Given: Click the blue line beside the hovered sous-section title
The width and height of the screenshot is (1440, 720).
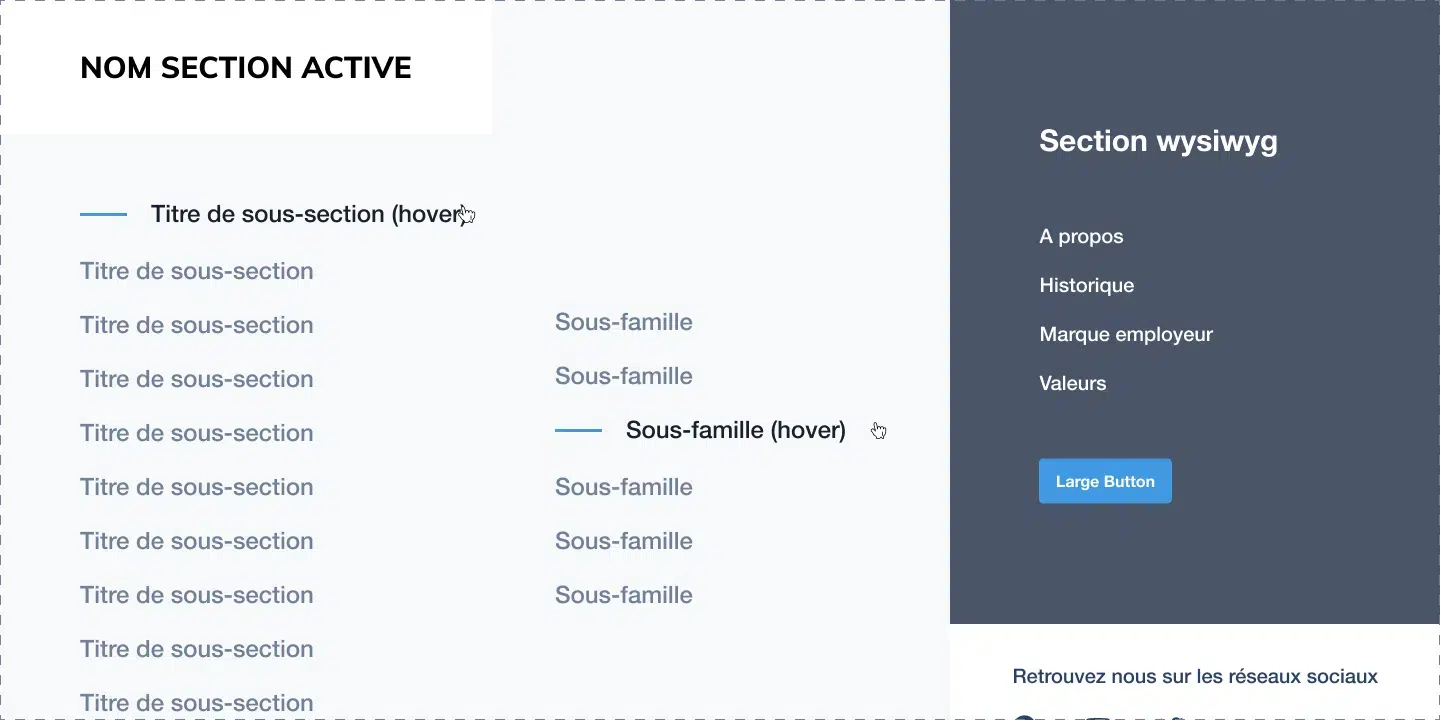Looking at the screenshot, I should [103, 214].
